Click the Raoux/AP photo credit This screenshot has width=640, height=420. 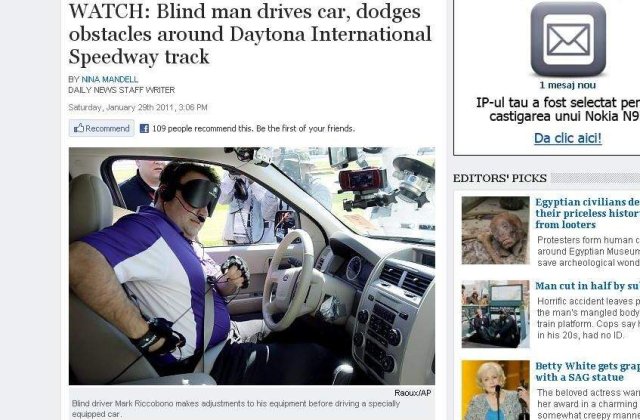coord(412,393)
